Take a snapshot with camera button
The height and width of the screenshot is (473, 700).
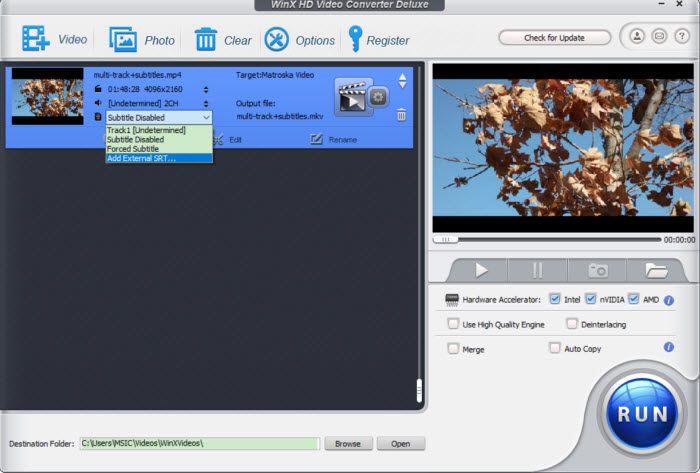click(597, 270)
